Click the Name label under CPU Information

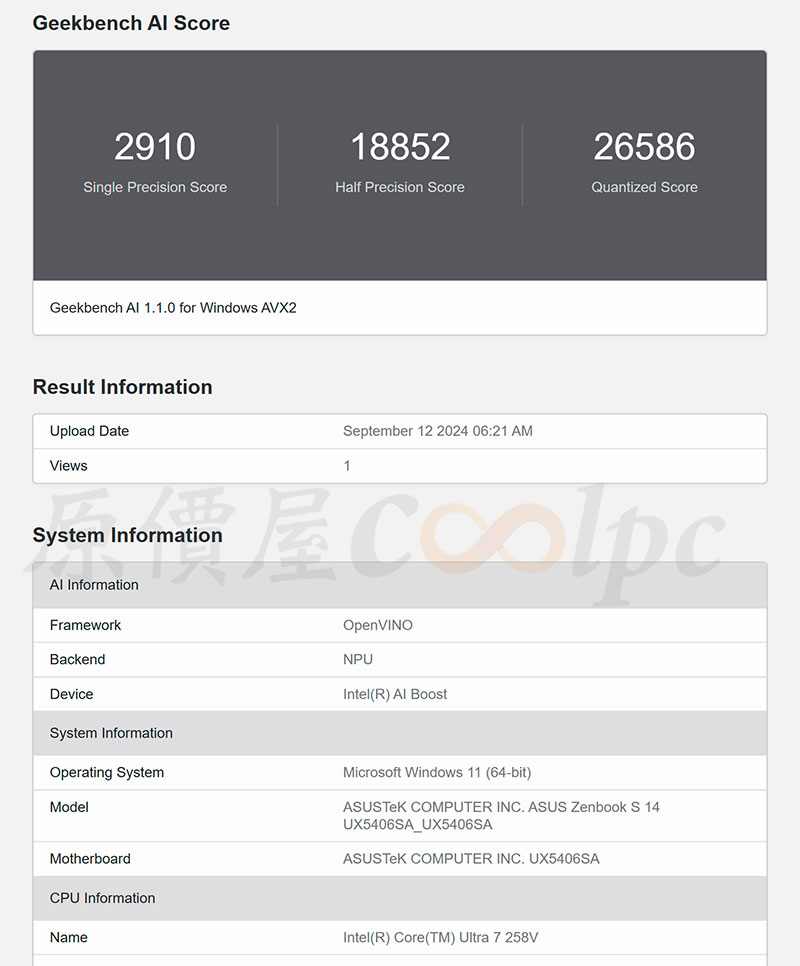68,938
